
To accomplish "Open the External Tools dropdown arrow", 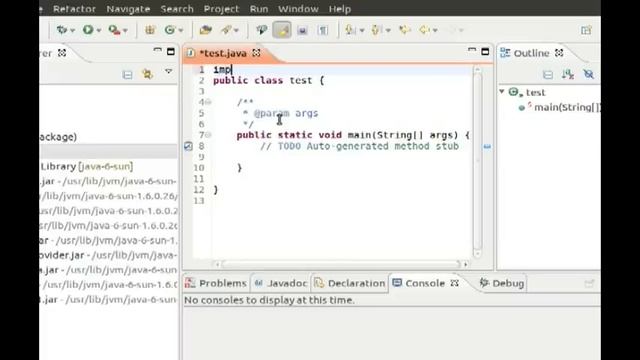I will click(x=125, y=30).
